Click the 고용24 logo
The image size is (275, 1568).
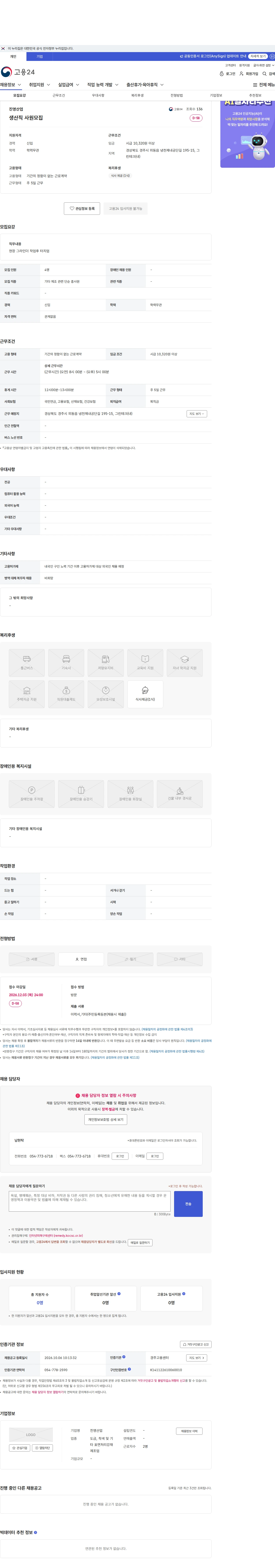(18, 72)
